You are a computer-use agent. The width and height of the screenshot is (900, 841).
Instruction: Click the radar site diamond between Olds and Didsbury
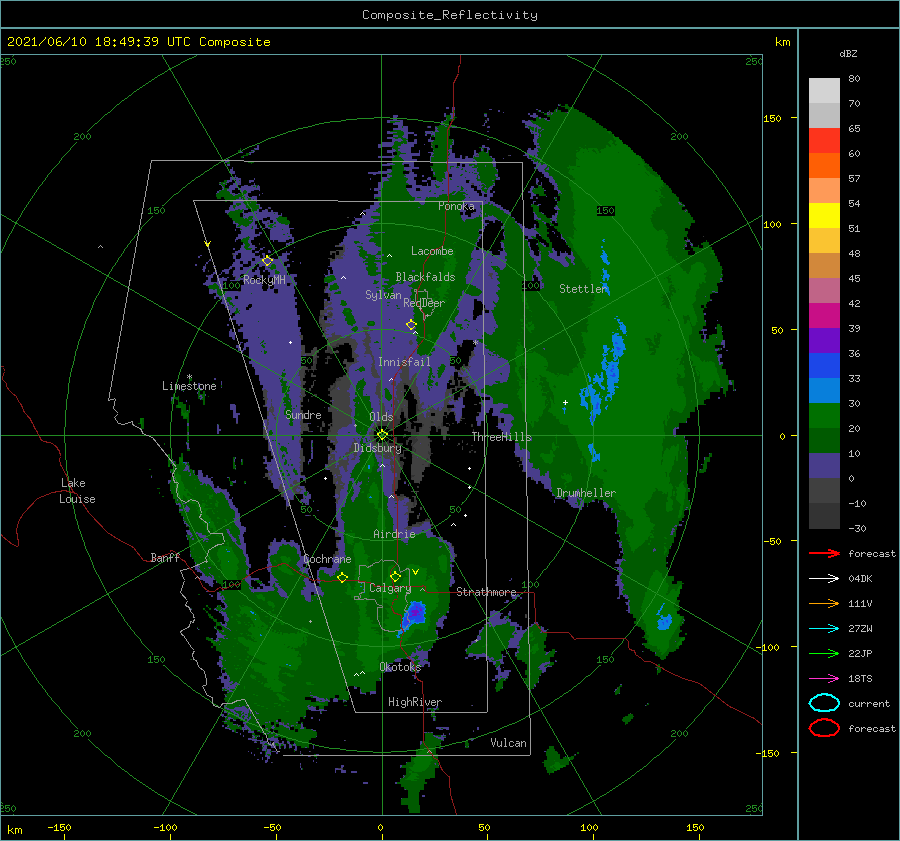pyautogui.click(x=382, y=435)
